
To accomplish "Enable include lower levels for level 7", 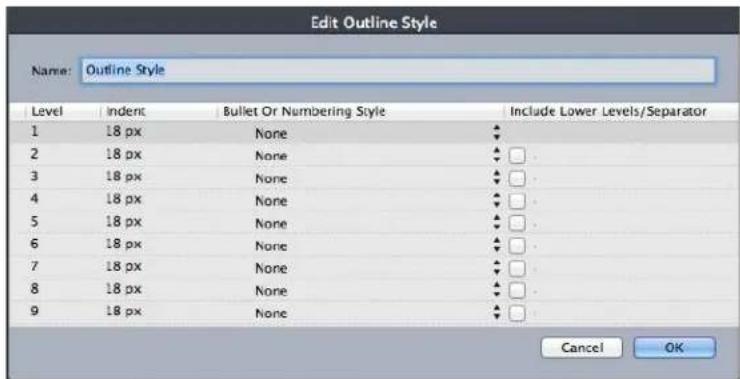I will point(517,268).
